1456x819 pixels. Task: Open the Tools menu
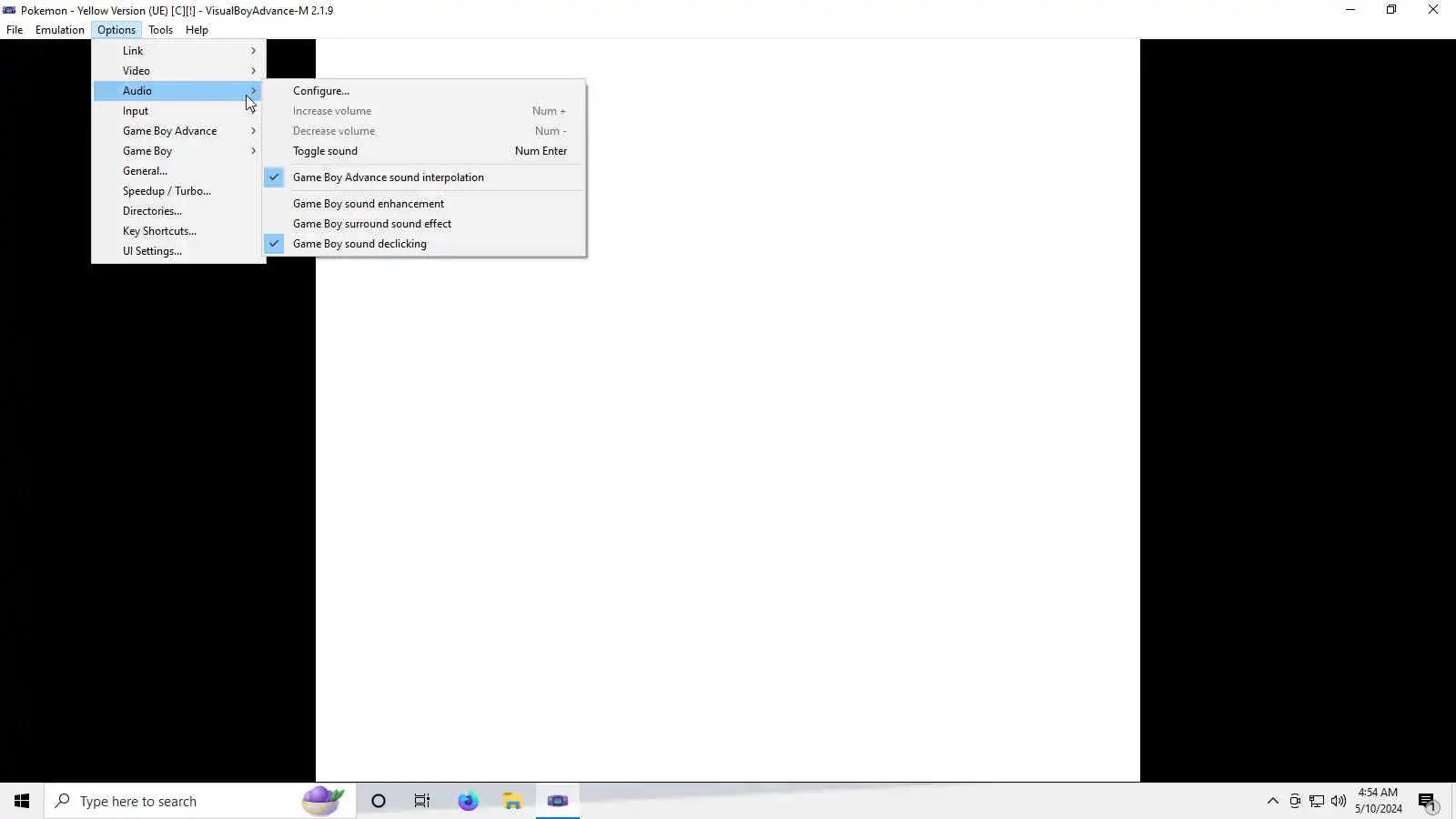point(161,30)
